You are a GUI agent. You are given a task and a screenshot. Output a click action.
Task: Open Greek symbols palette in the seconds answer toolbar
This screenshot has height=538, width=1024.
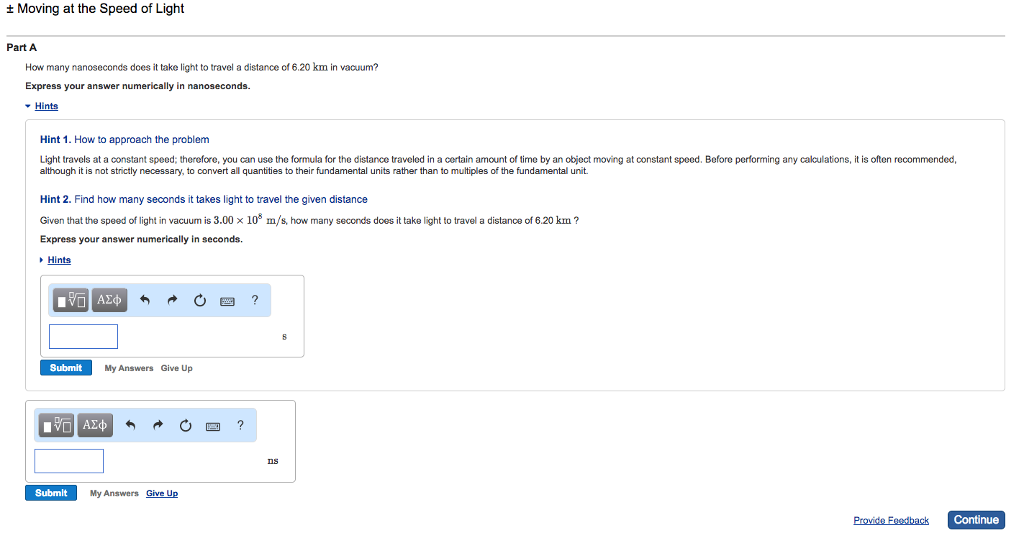click(x=109, y=299)
